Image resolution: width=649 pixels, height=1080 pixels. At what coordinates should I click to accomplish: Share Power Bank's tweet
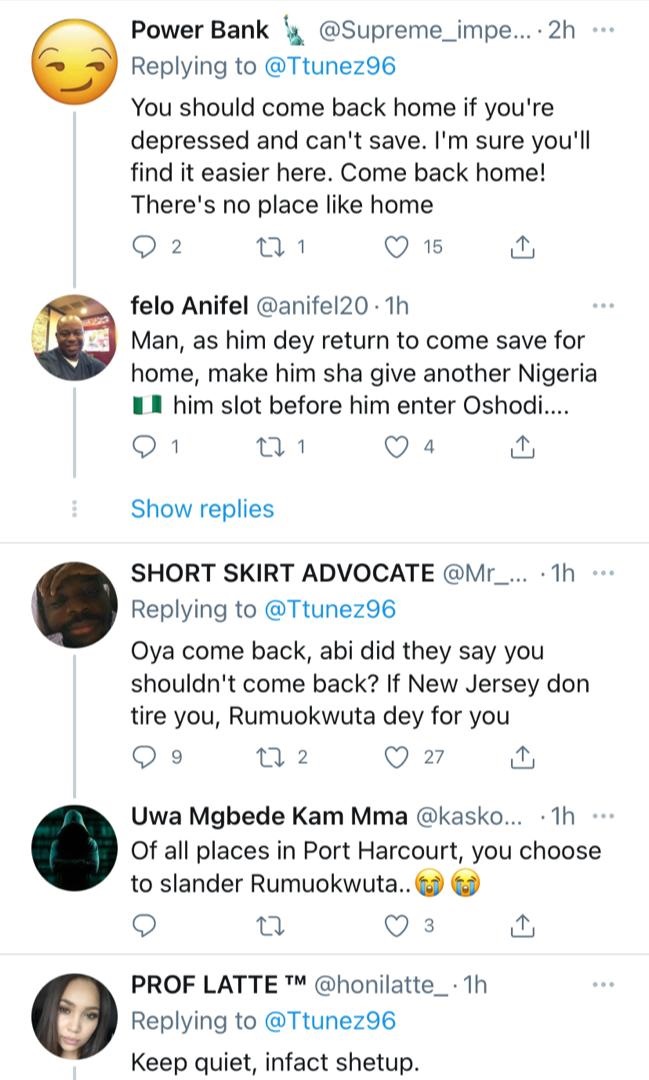coord(522,247)
